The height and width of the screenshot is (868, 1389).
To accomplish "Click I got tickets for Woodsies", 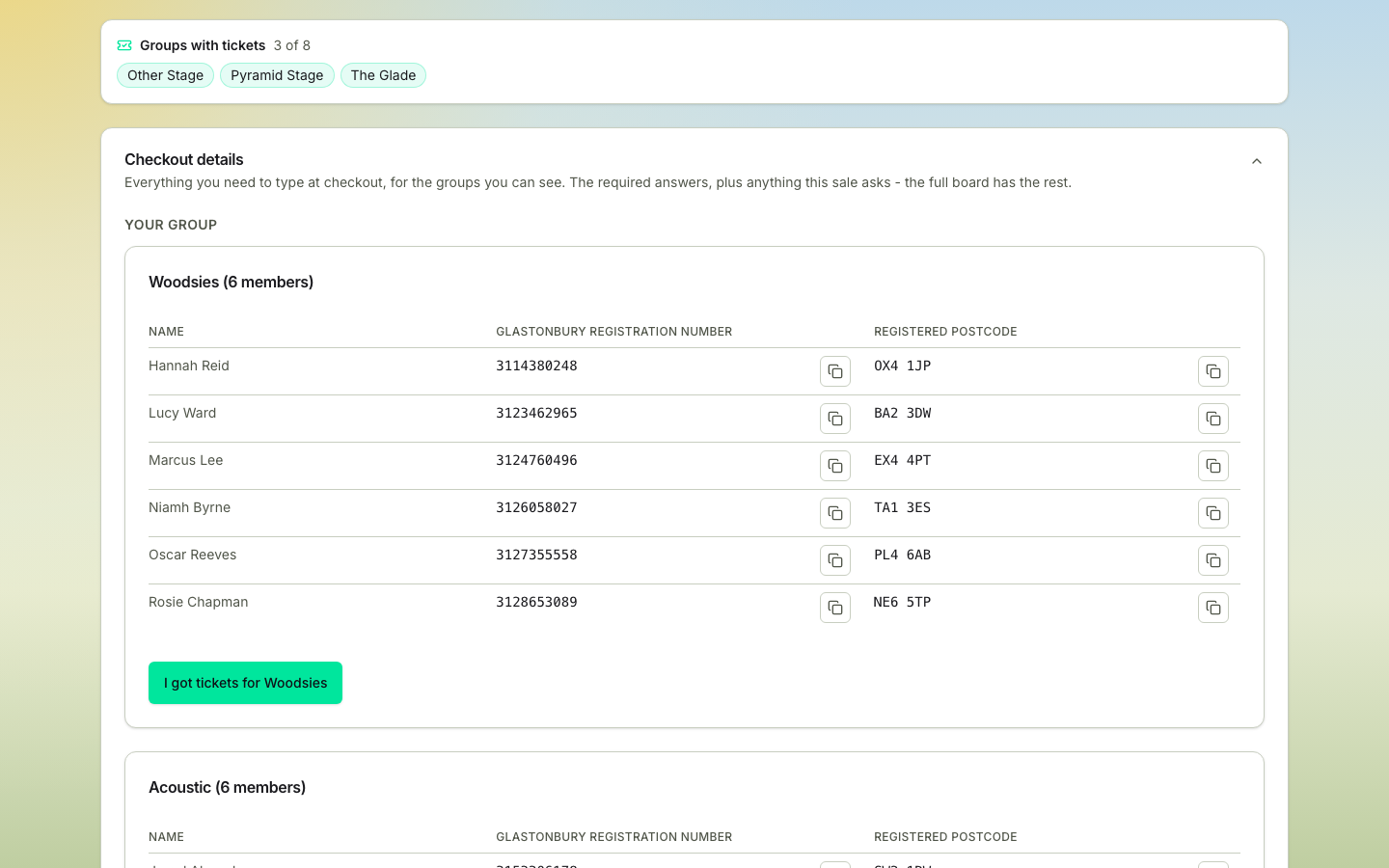I will coord(245,683).
